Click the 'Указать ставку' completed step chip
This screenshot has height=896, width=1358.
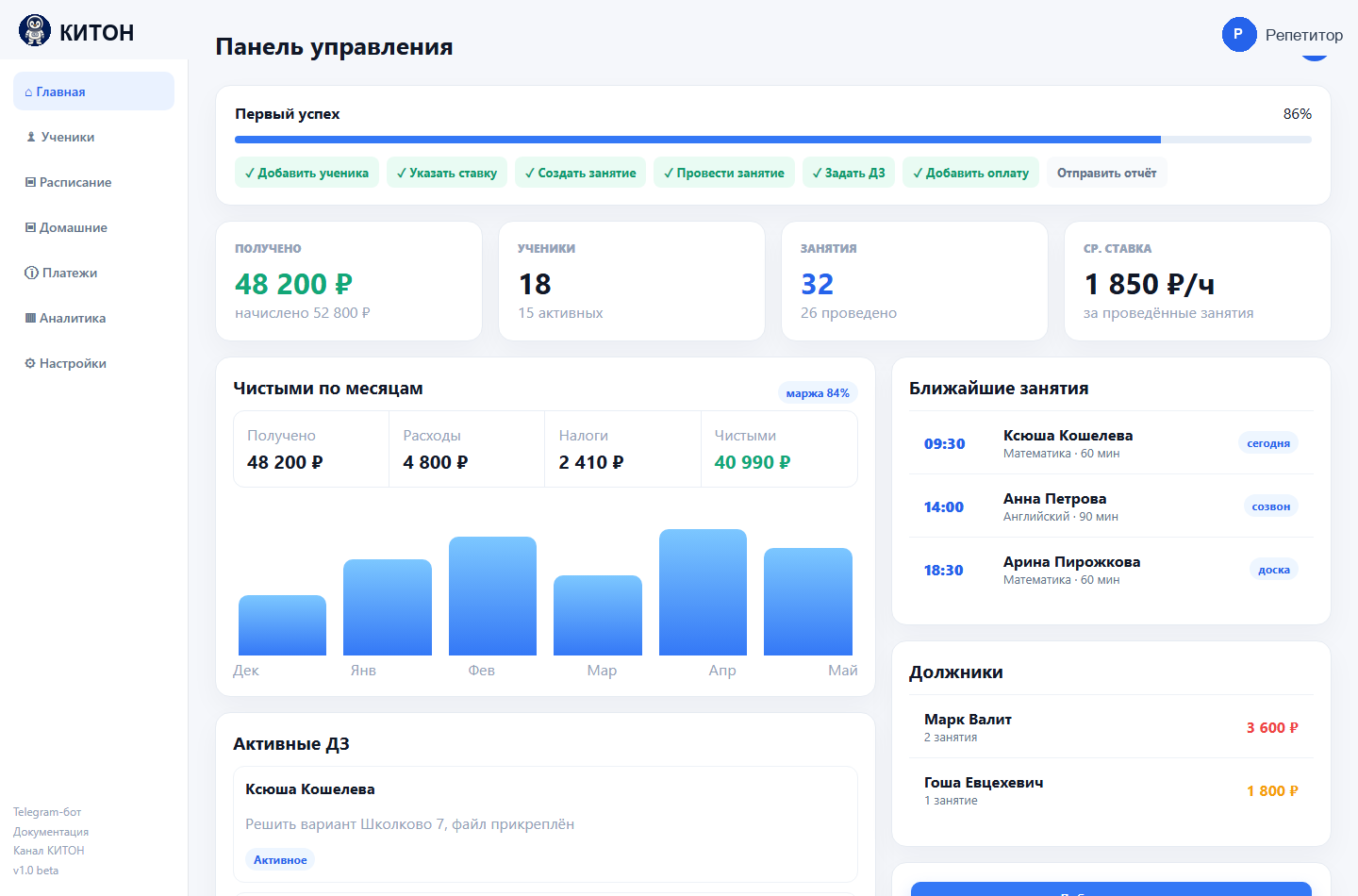[x=447, y=173]
